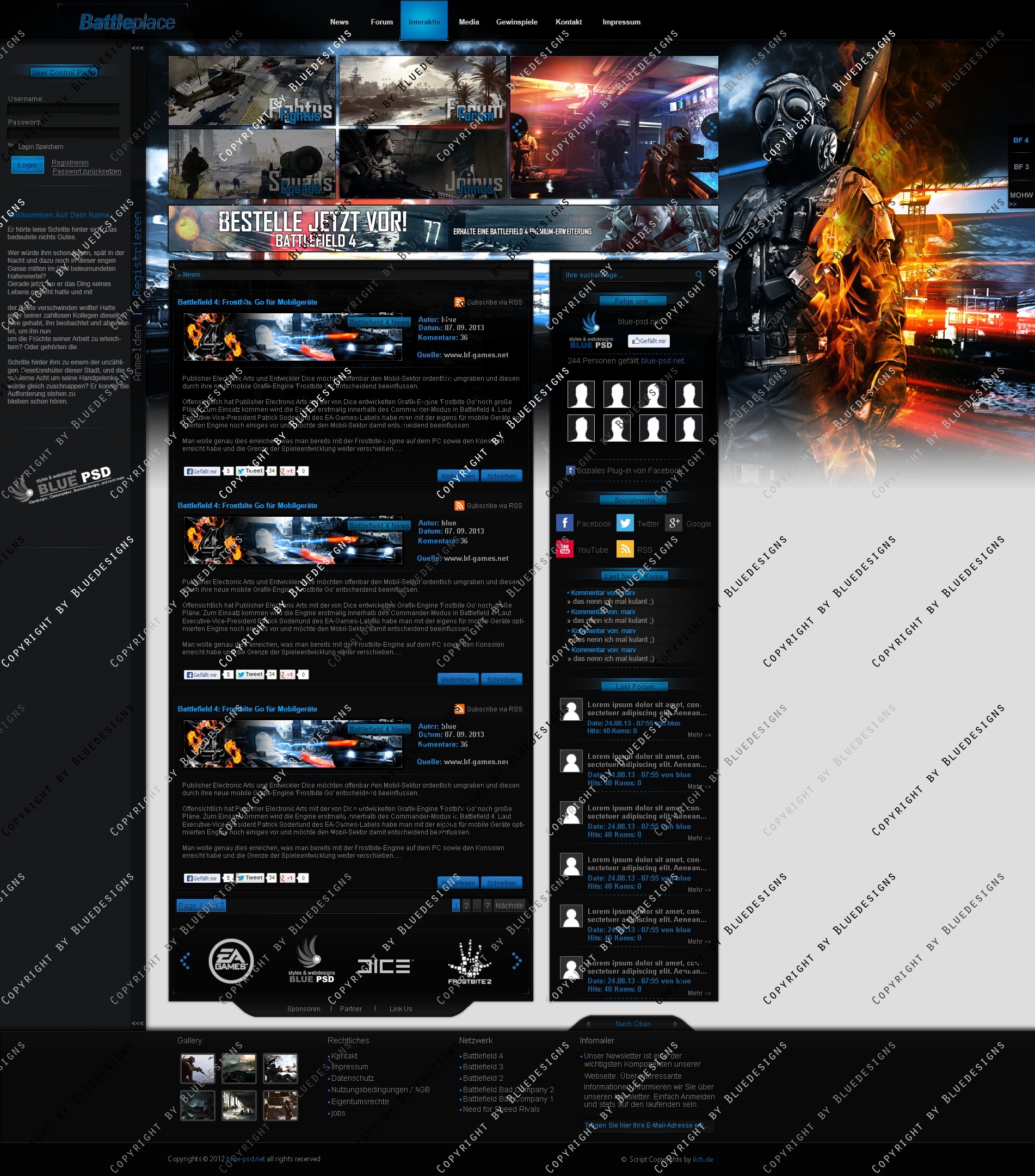The image size is (1035, 1176).
Task: Go to pagination page 7
Action: click(488, 906)
